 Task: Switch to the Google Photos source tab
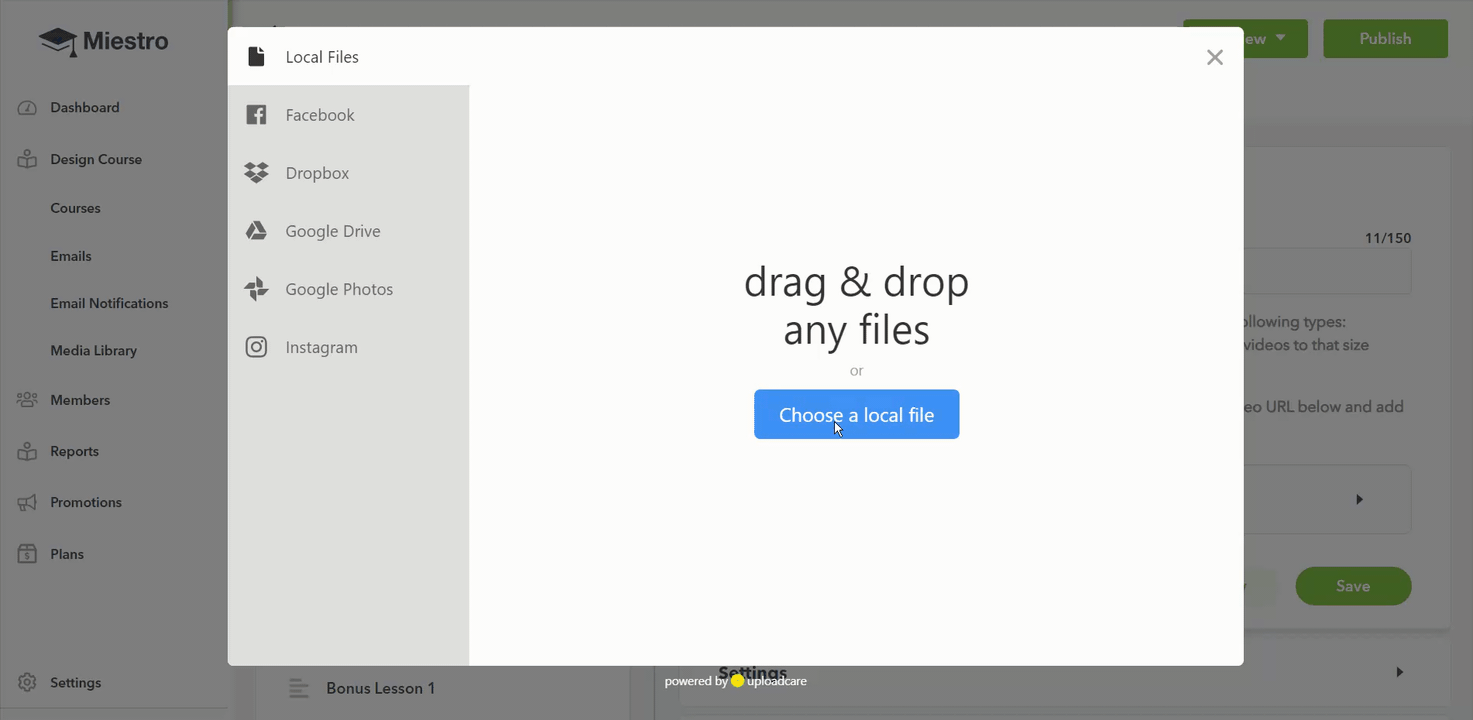point(348,289)
